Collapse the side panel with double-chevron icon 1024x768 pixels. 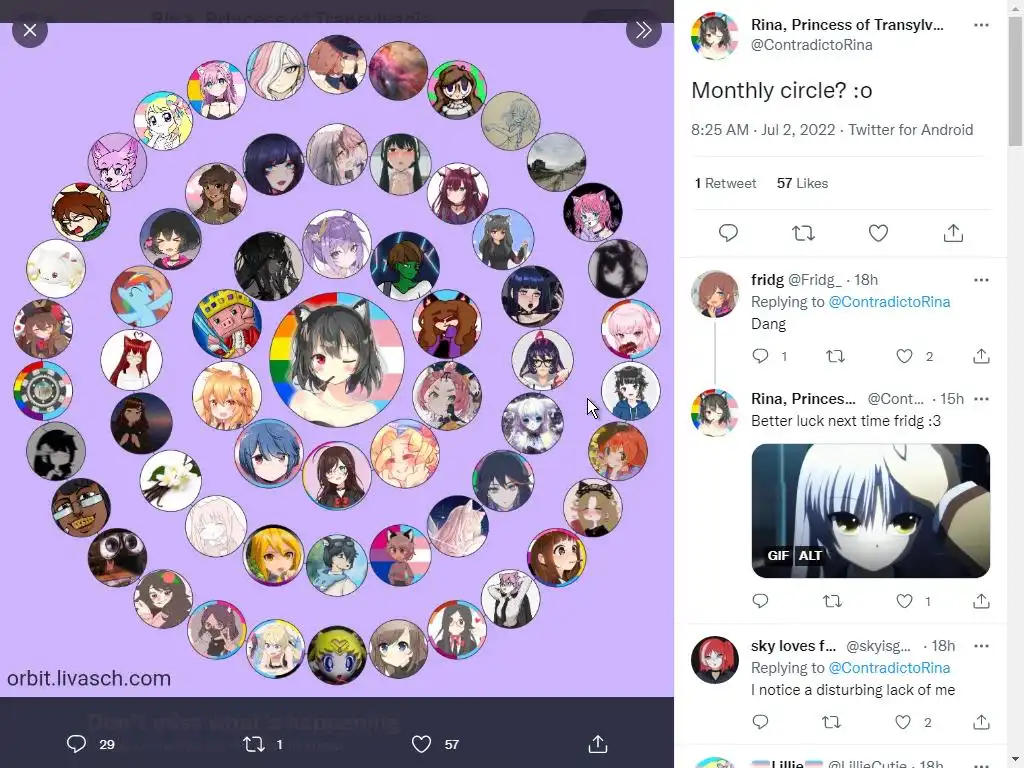coord(643,30)
